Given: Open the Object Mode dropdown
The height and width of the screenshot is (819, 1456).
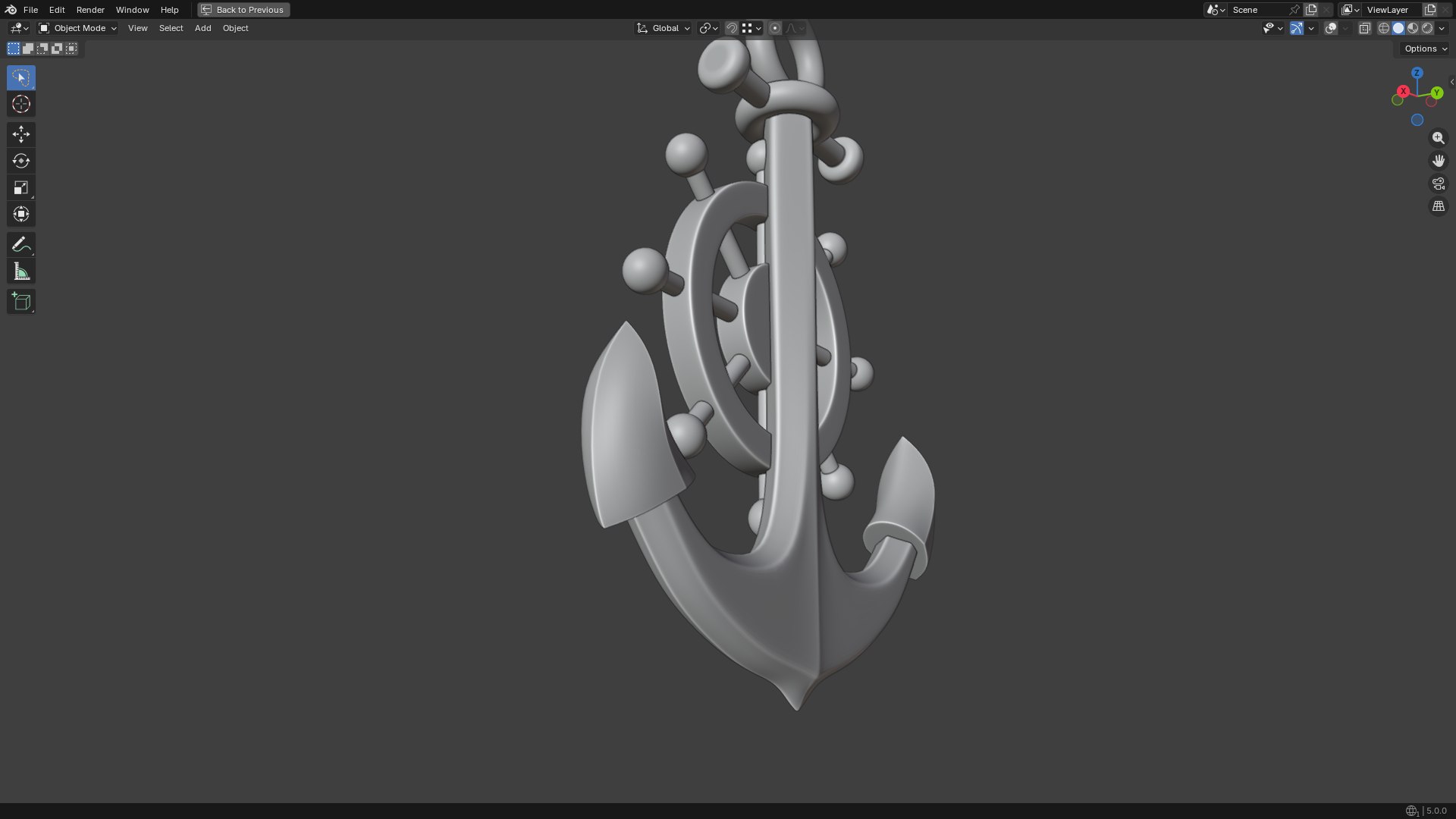Looking at the screenshot, I should point(77,28).
